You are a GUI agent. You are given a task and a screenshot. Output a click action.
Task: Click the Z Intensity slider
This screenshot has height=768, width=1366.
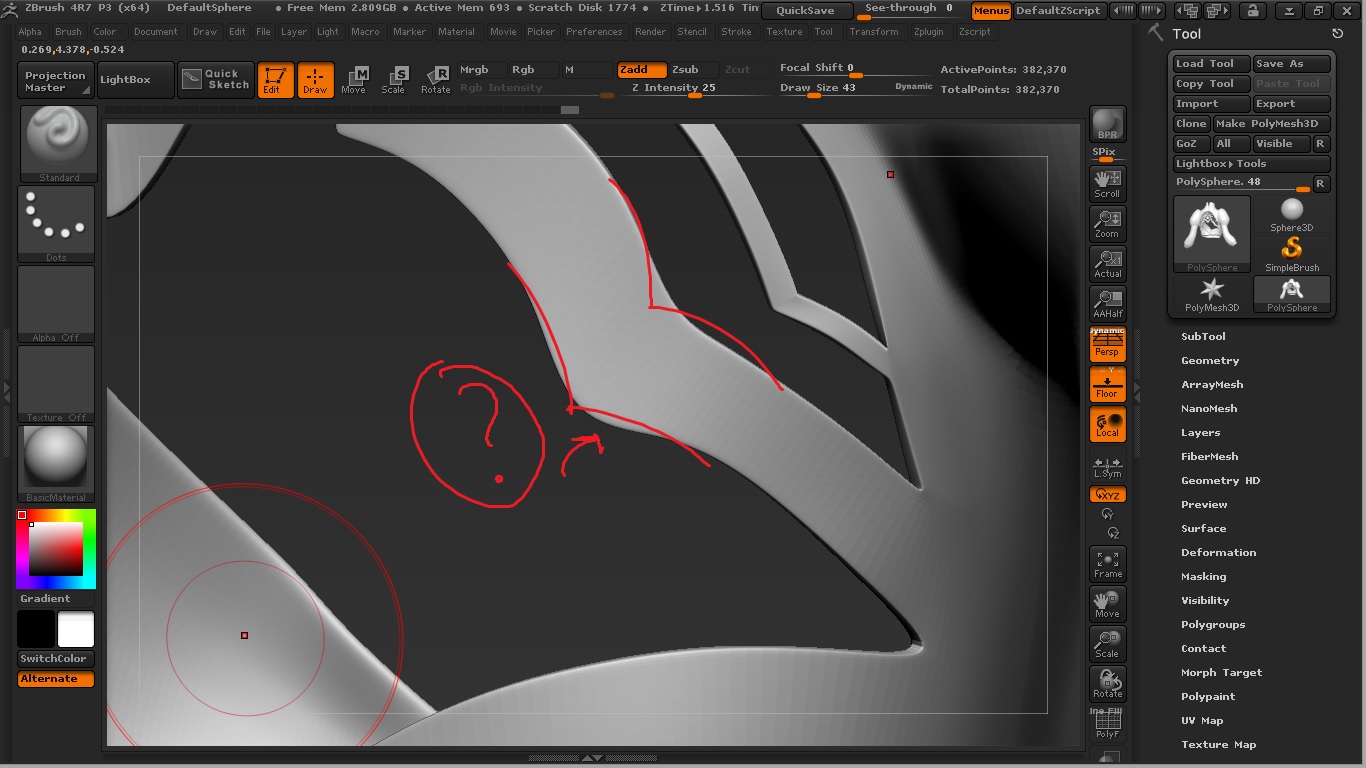pyautogui.click(x=673, y=88)
